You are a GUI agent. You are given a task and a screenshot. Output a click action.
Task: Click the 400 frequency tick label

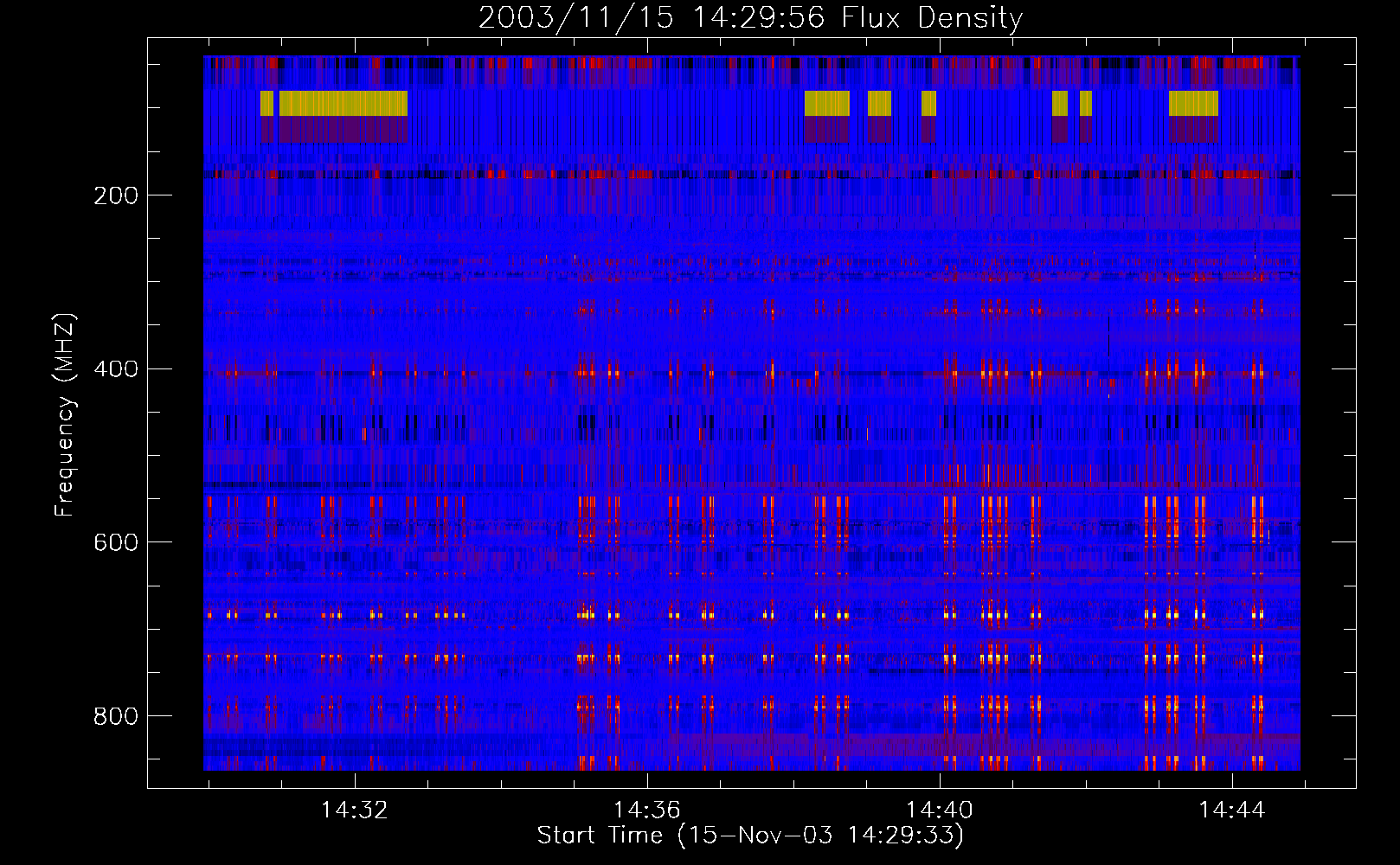[116, 369]
